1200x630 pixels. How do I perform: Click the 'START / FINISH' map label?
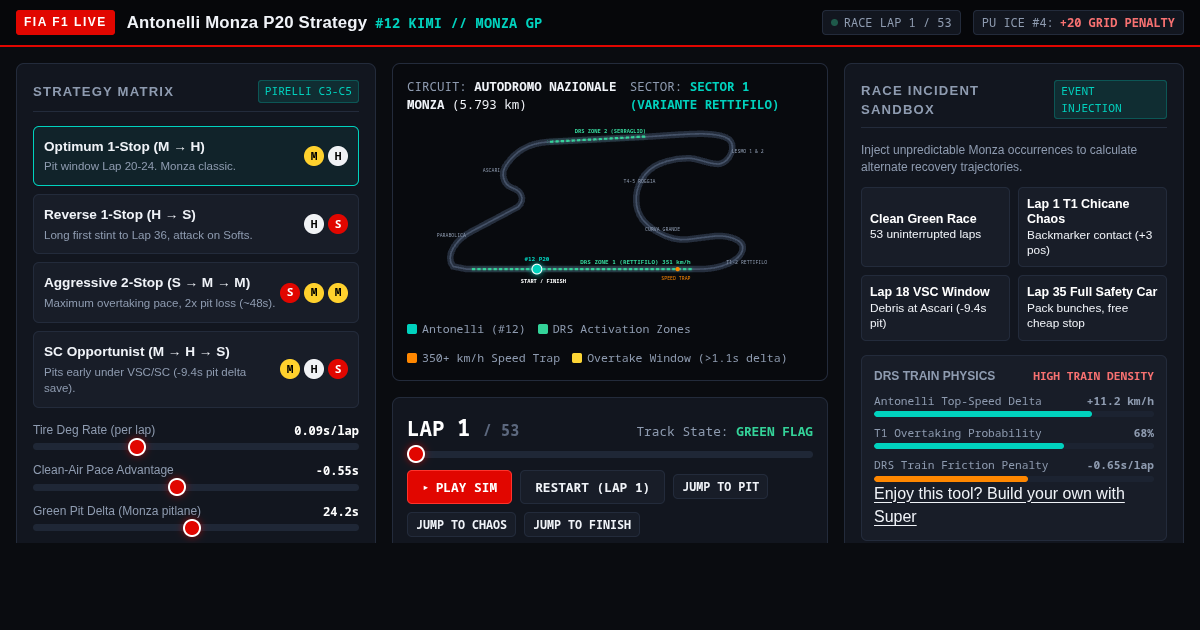point(543,281)
